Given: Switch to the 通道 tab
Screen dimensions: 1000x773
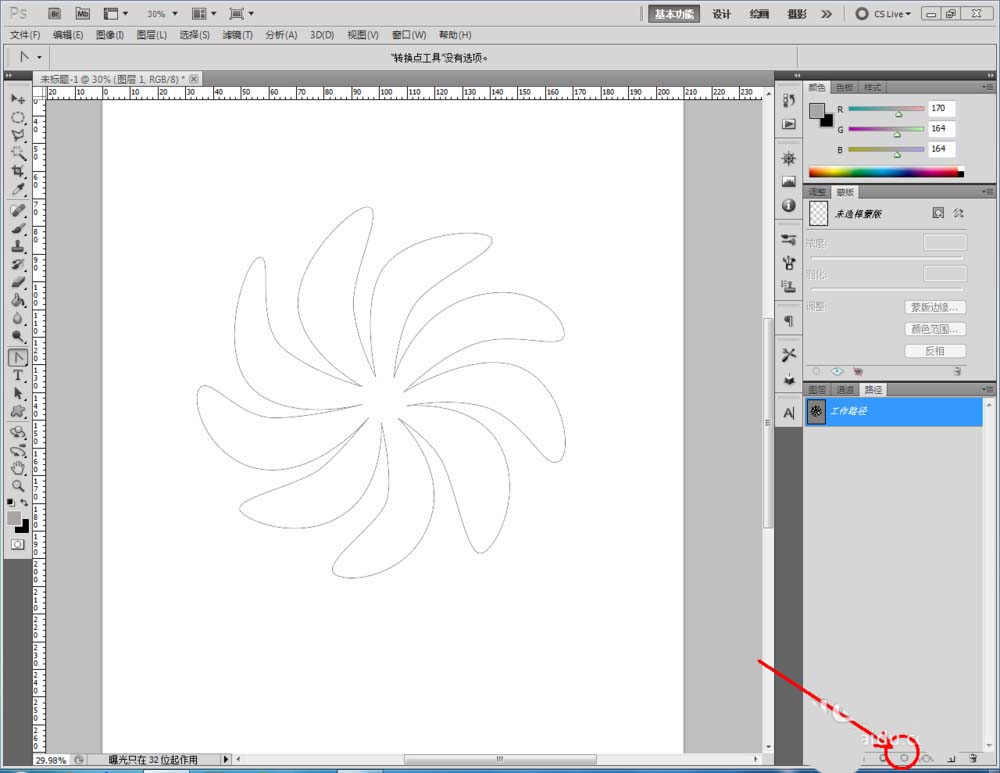Looking at the screenshot, I should point(845,389).
